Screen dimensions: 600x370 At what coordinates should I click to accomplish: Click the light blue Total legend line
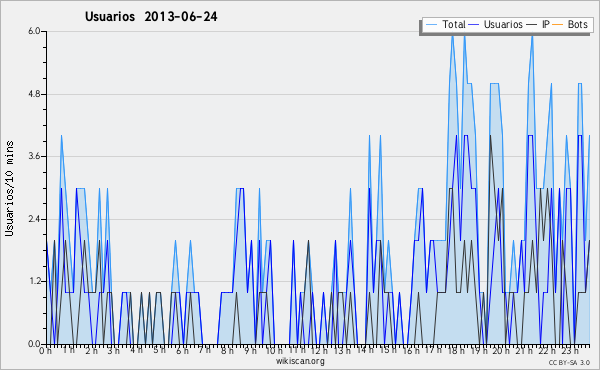(x=431, y=25)
